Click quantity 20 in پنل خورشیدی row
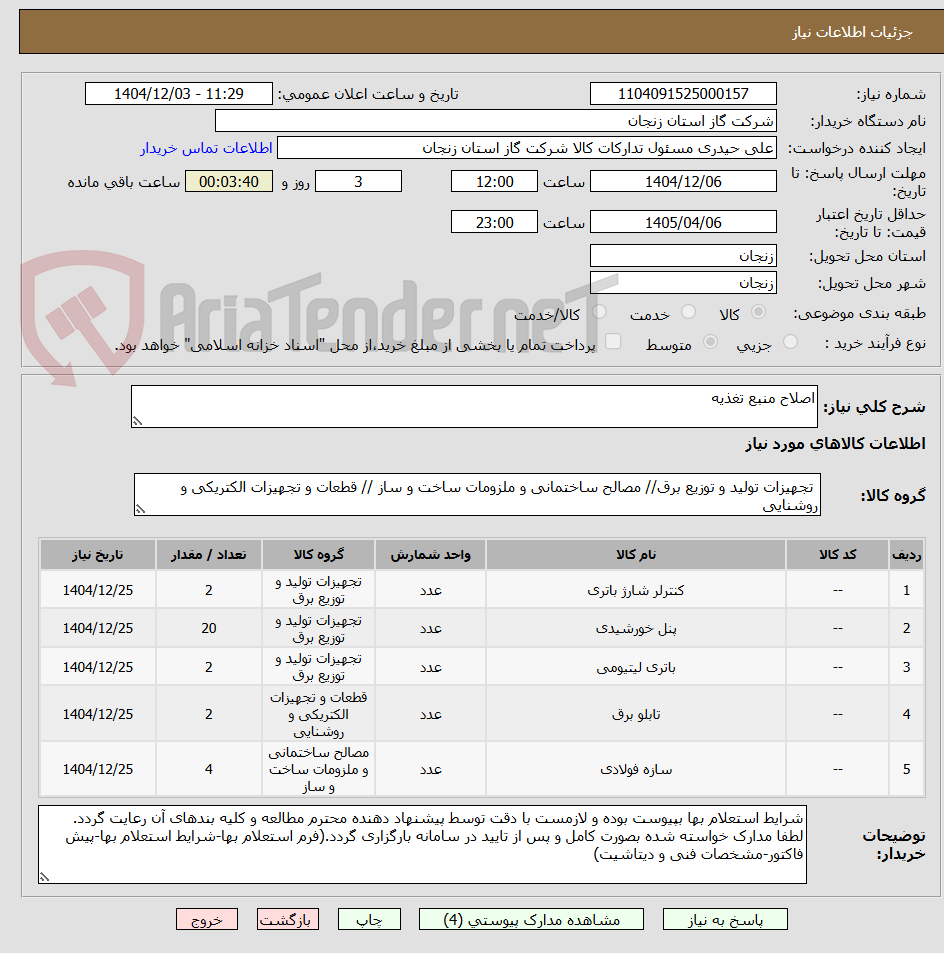The image size is (944, 953). (x=208, y=628)
